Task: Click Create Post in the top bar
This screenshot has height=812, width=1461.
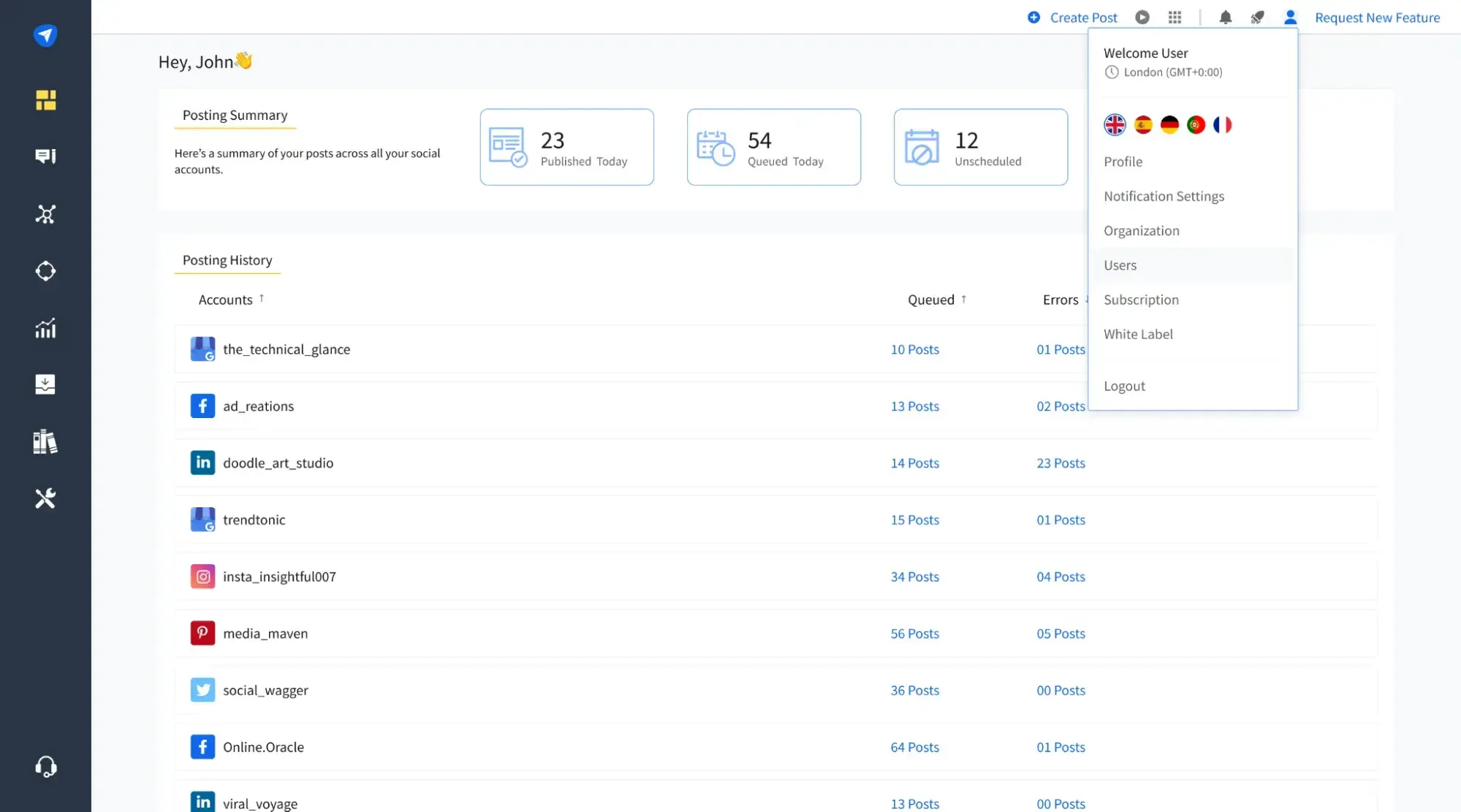Action: pos(1082,17)
